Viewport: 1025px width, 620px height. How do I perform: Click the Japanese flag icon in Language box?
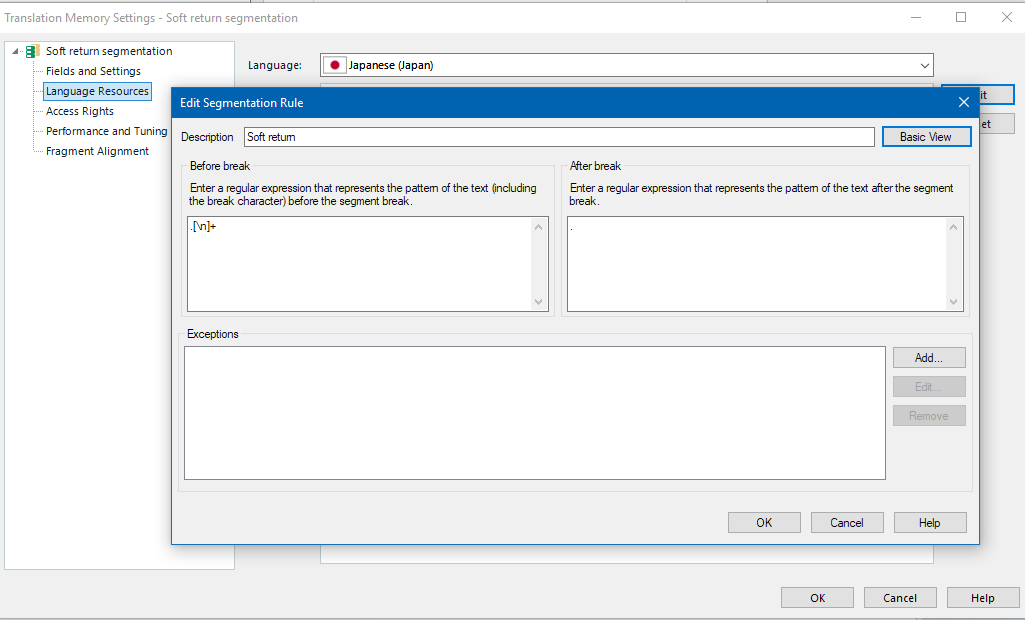pos(335,65)
